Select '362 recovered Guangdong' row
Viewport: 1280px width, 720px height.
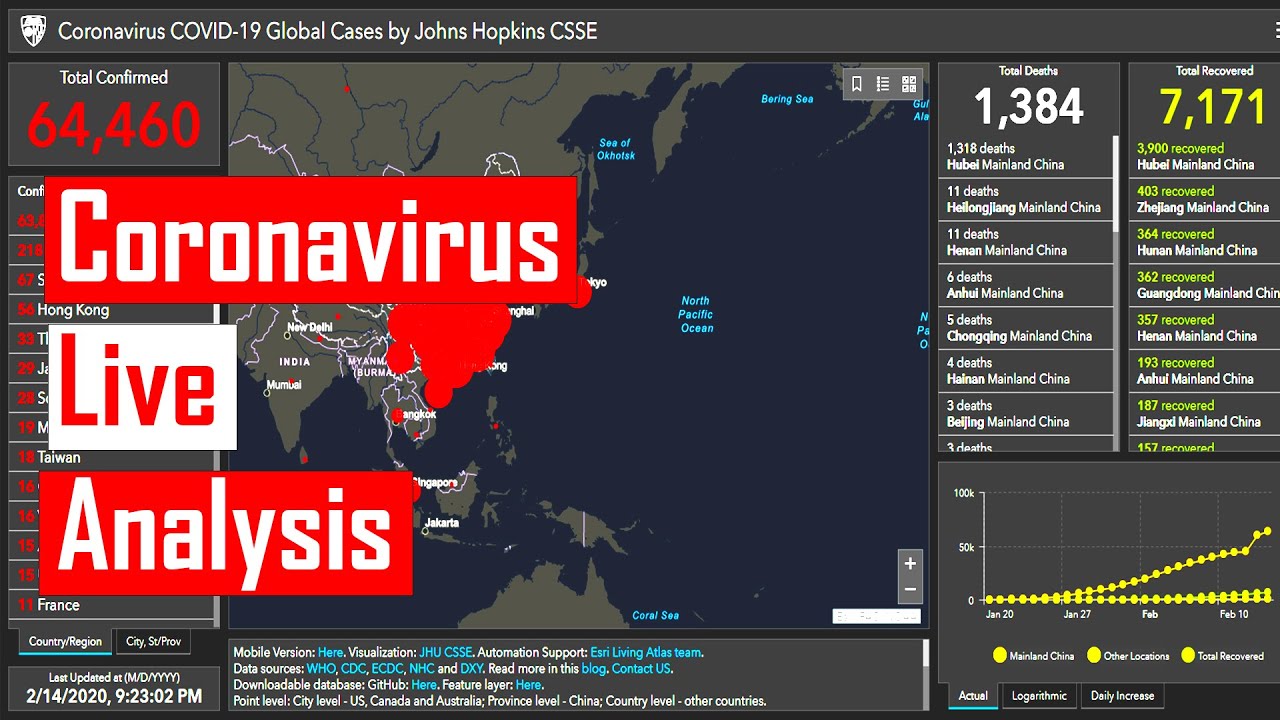tap(1205, 285)
